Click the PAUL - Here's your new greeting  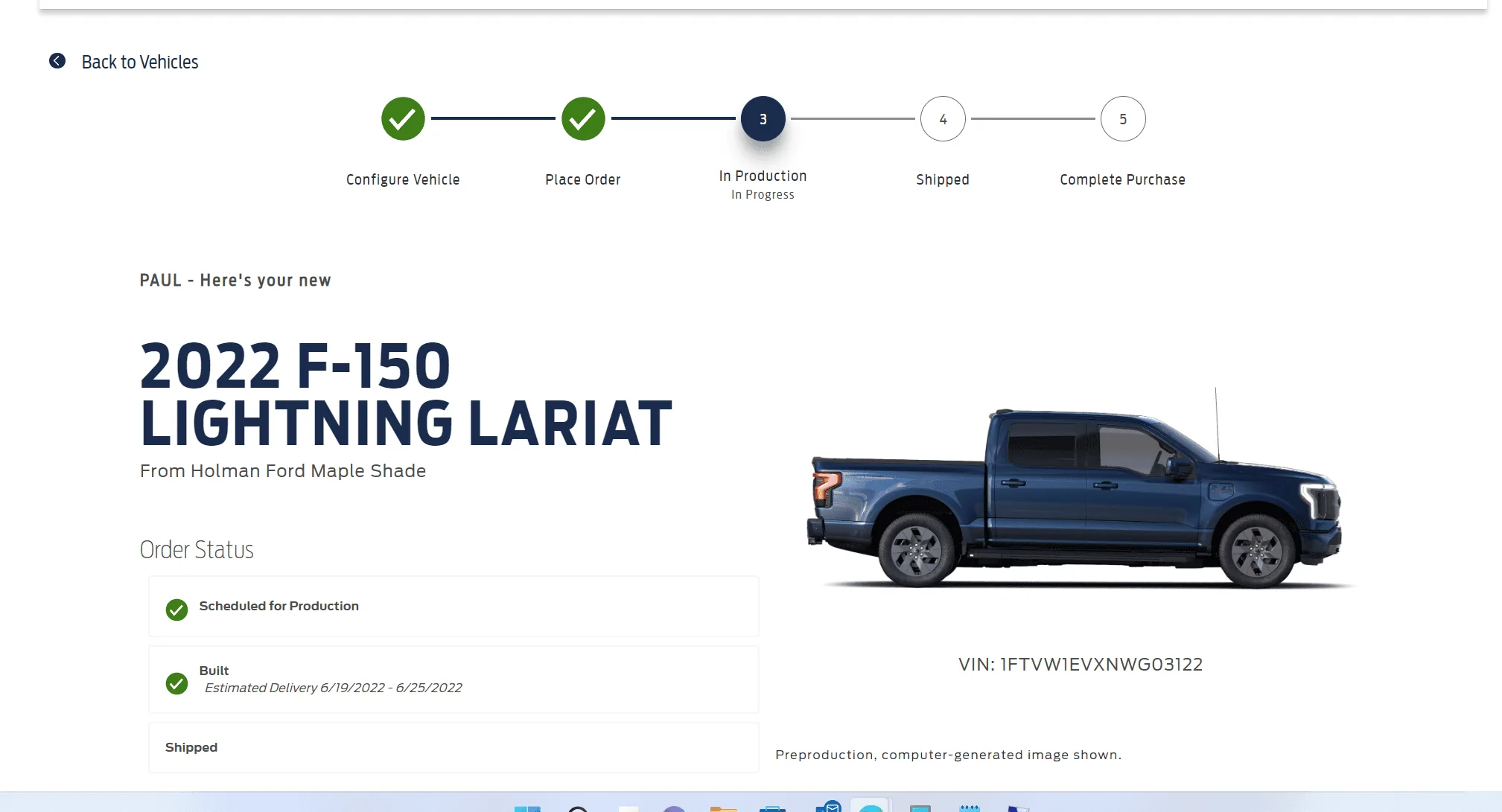tap(235, 281)
